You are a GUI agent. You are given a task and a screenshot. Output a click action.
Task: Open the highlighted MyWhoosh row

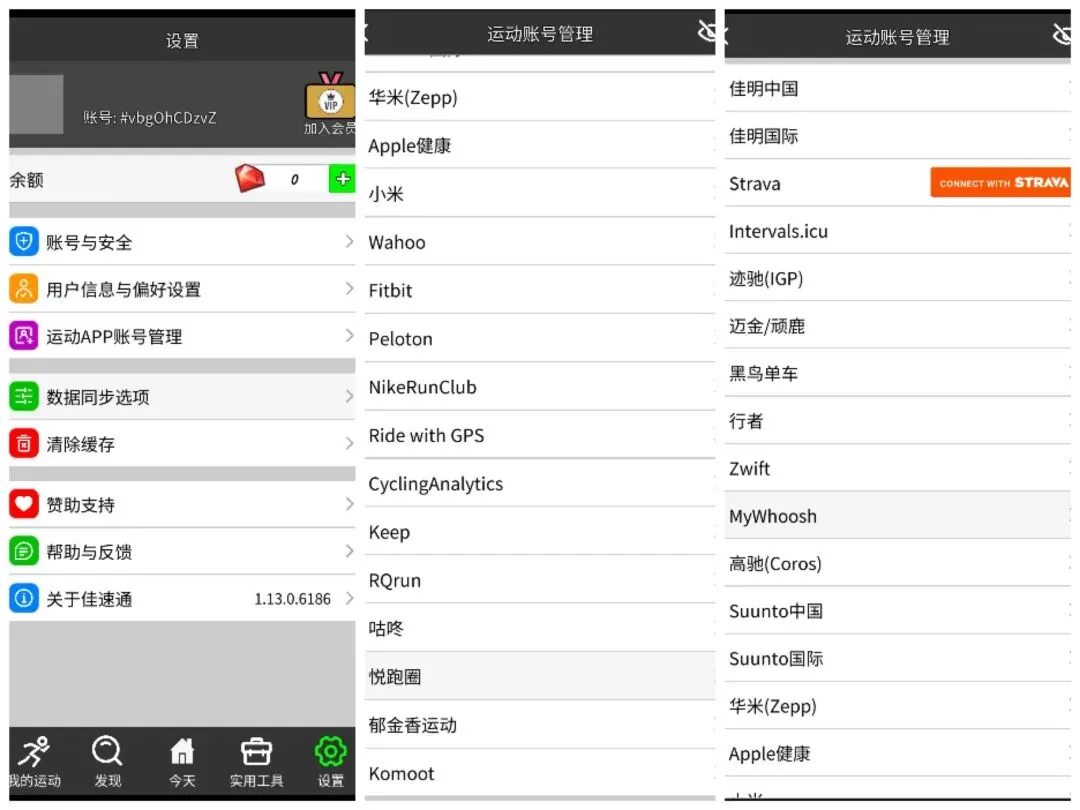[897, 516]
